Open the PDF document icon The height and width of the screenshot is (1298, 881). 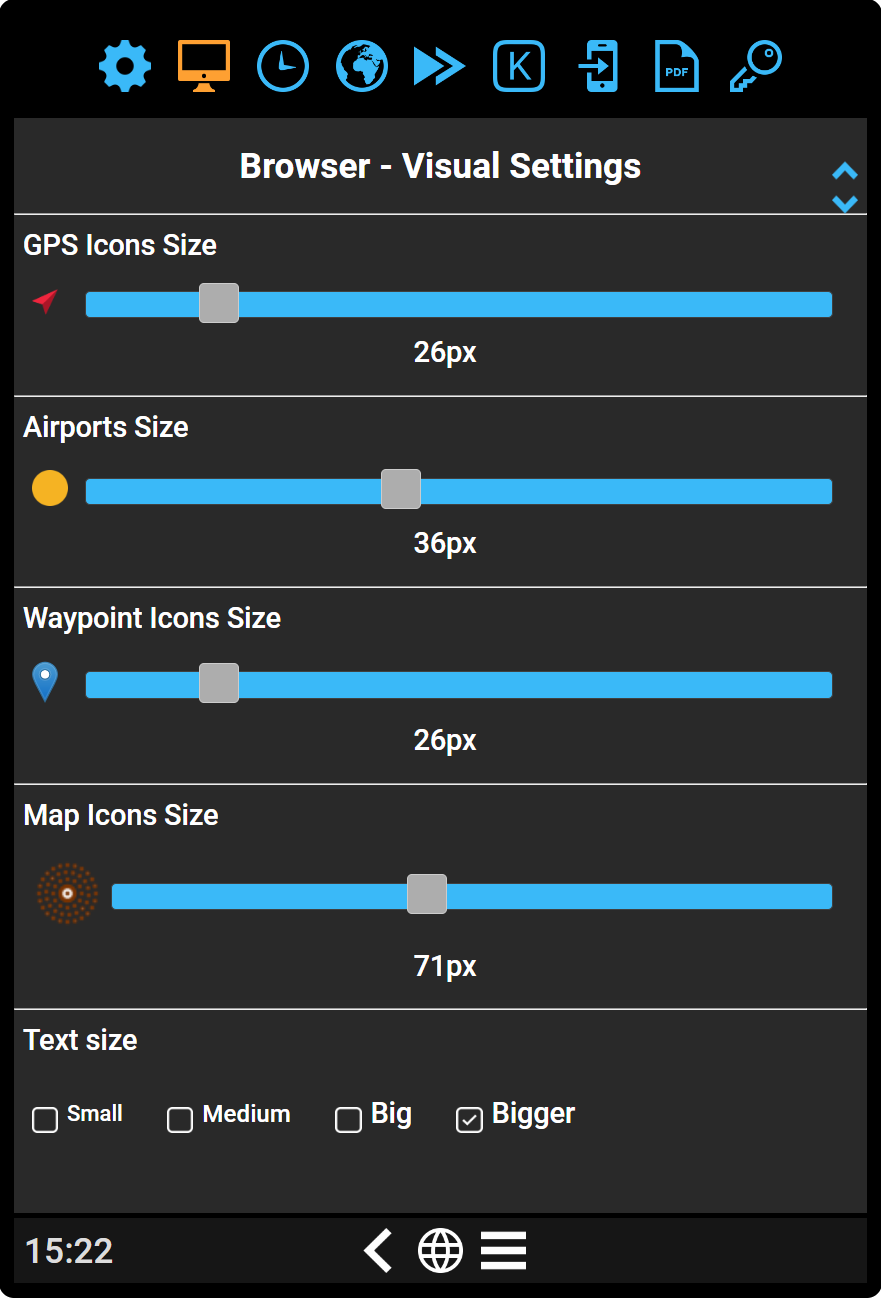[676, 66]
